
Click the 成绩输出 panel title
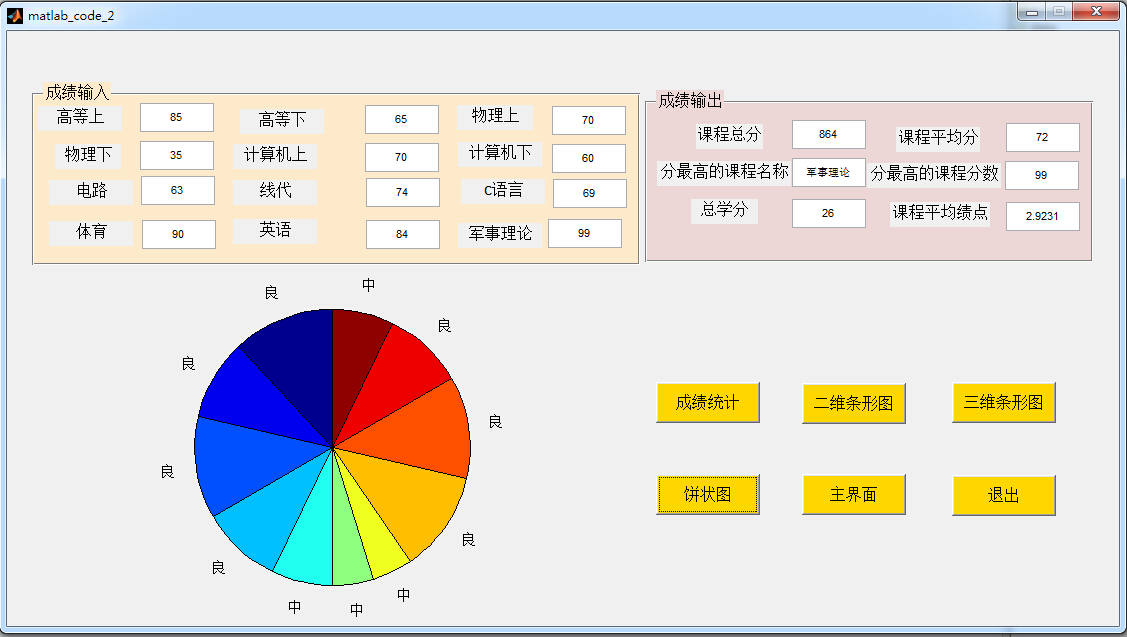[x=690, y=101]
